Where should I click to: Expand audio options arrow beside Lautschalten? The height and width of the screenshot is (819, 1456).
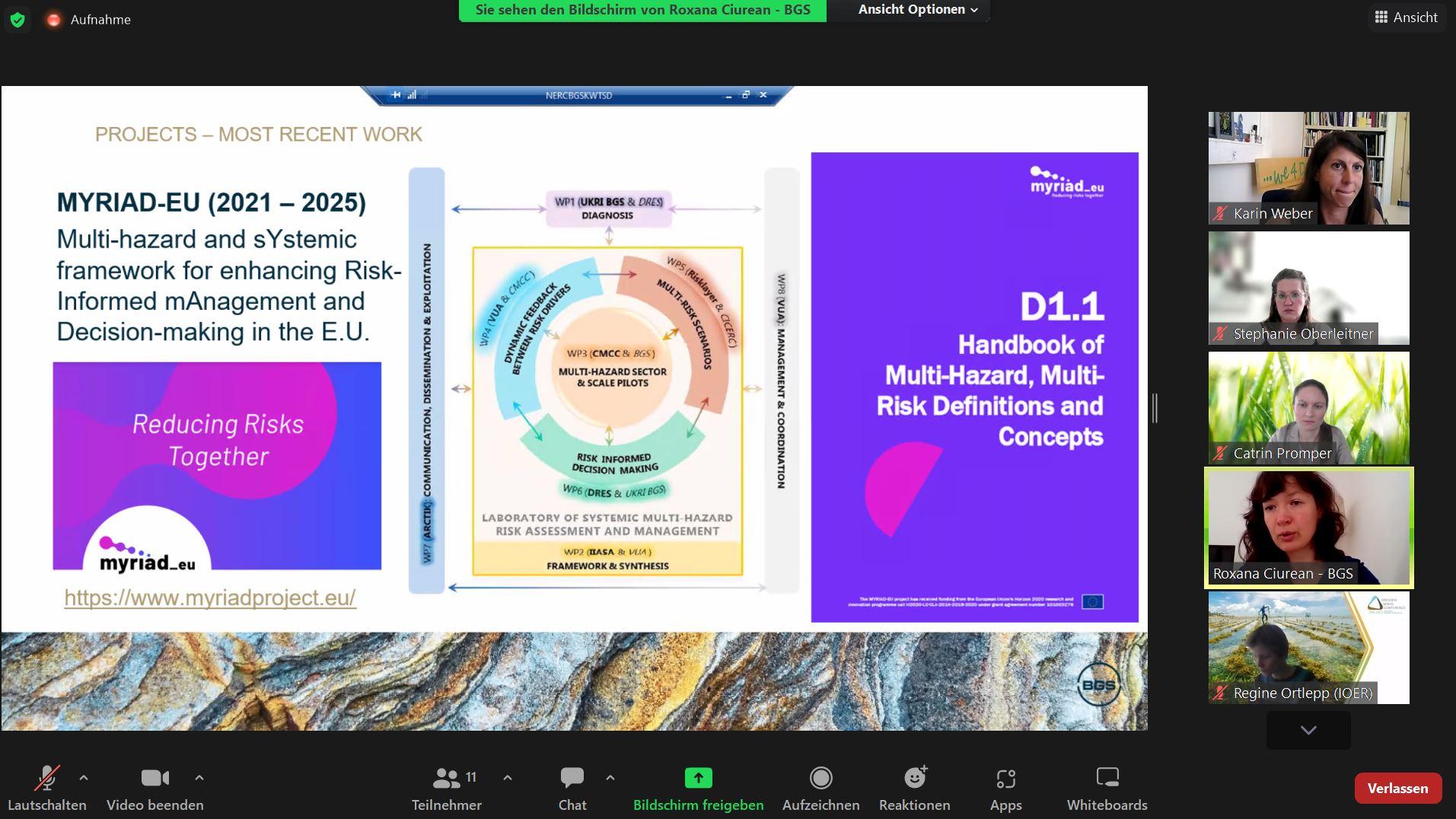84,778
